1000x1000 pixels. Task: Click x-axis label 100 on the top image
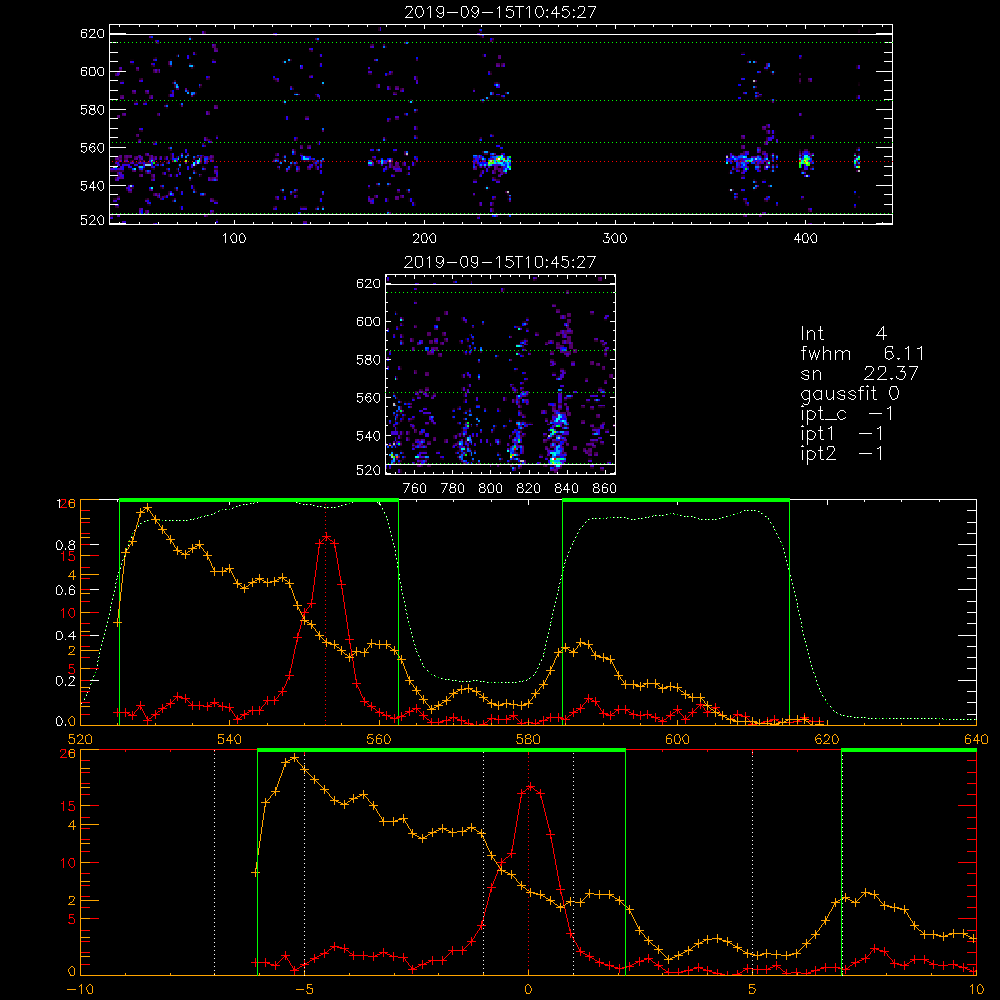[234, 239]
